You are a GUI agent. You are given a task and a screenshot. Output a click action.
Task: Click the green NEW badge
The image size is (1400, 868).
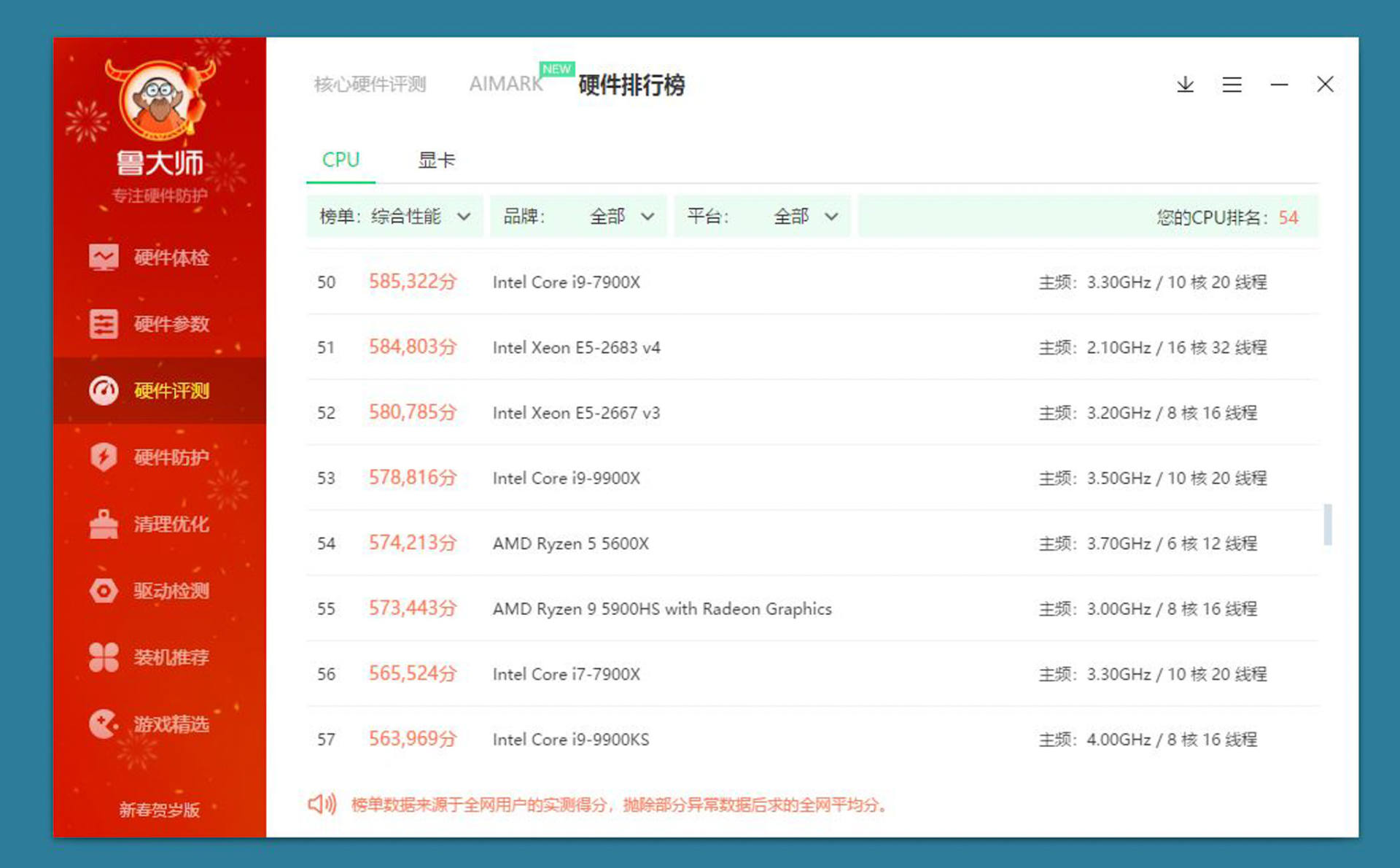point(557,69)
